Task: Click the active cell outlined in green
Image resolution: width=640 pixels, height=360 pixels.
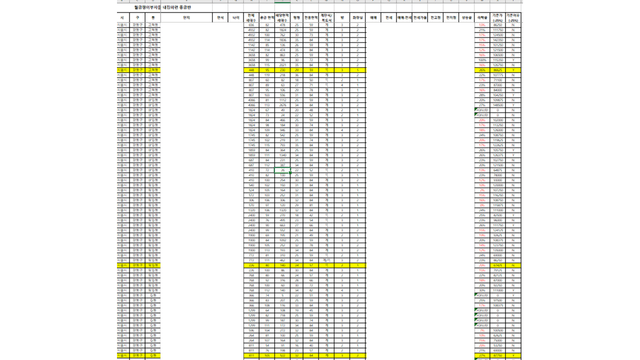Action: click(282, 170)
